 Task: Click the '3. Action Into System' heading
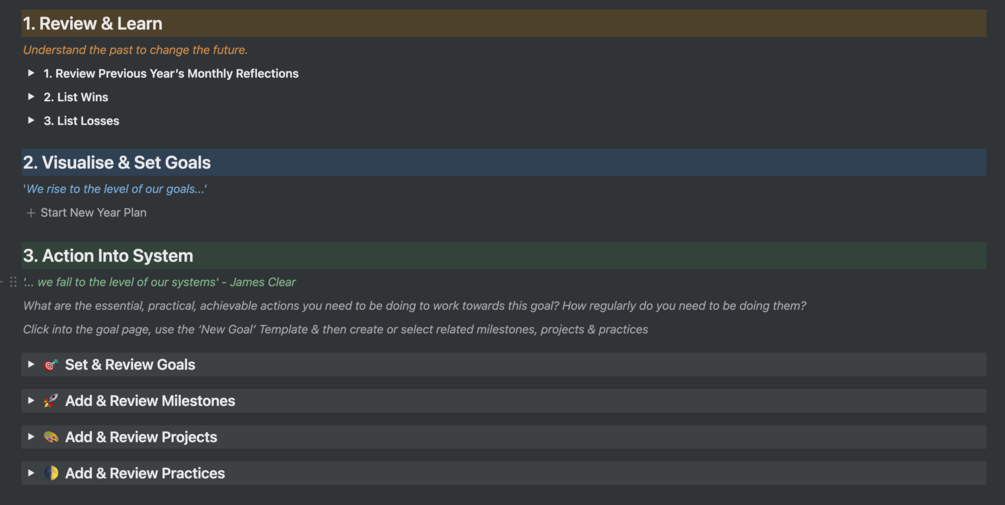coord(108,256)
